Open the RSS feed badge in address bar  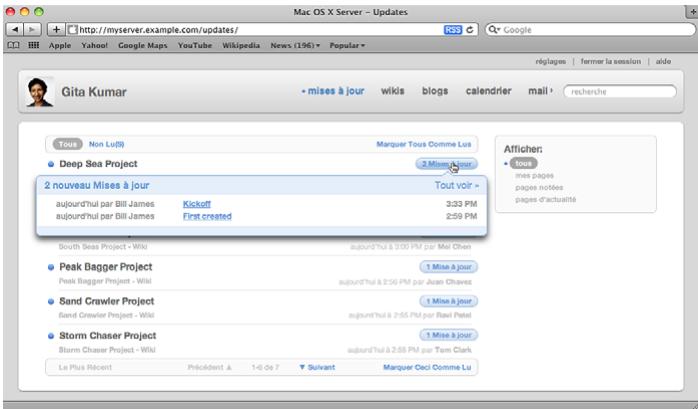tap(453, 30)
